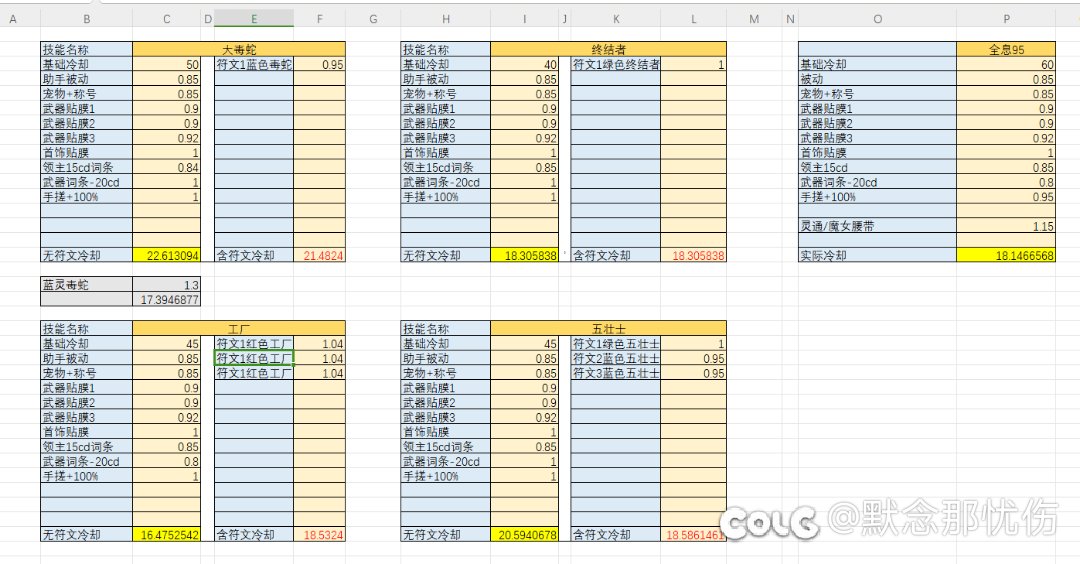
Task: Click the 全息95 title cell
Action: (1006, 50)
